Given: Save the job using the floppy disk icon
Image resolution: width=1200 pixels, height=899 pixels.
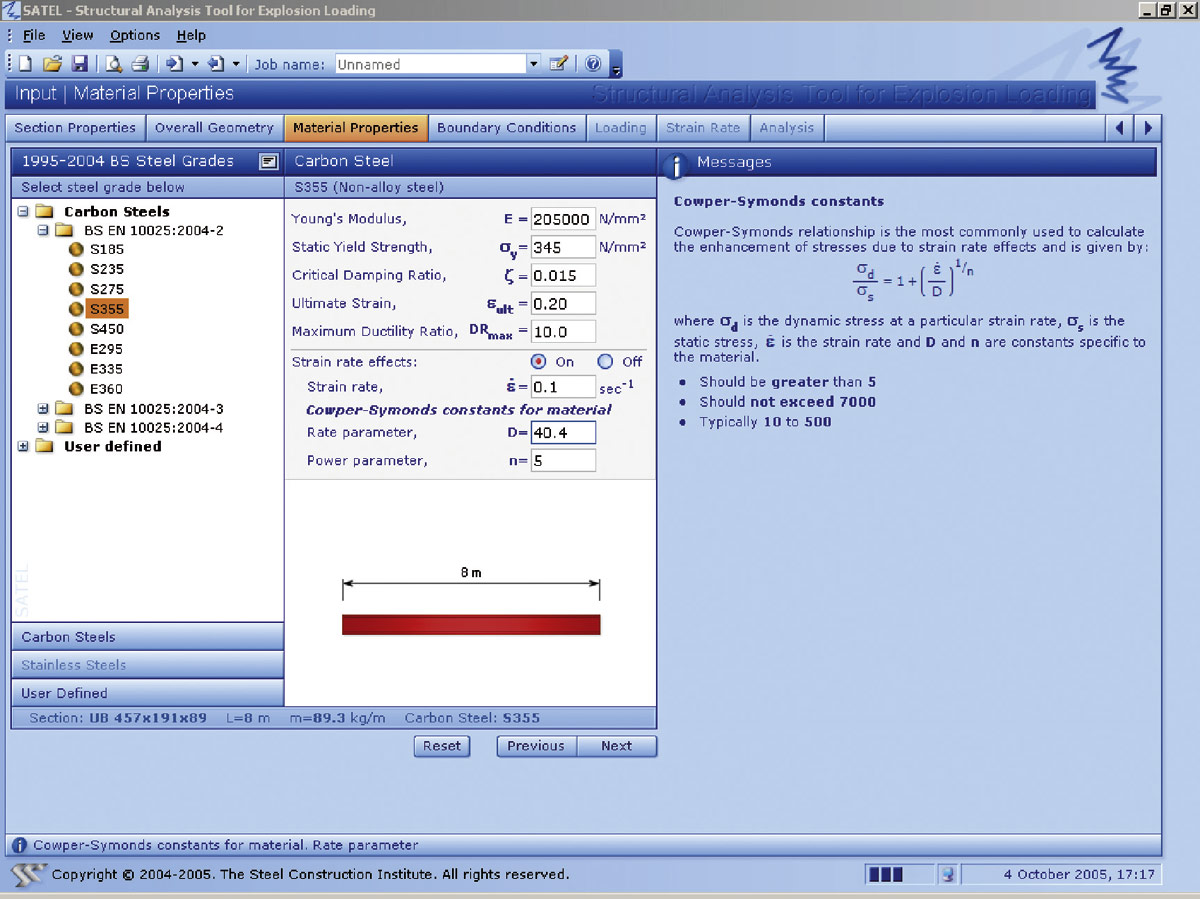Looking at the screenshot, I should coord(80,64).
